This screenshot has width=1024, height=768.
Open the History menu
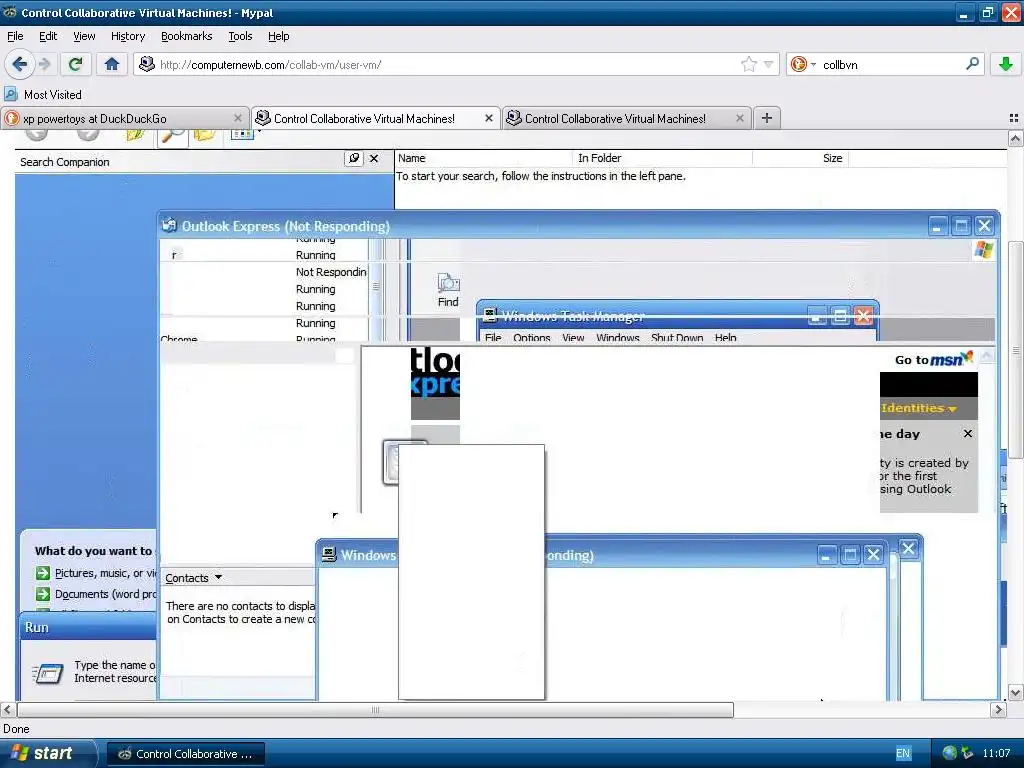coord(128,37)
